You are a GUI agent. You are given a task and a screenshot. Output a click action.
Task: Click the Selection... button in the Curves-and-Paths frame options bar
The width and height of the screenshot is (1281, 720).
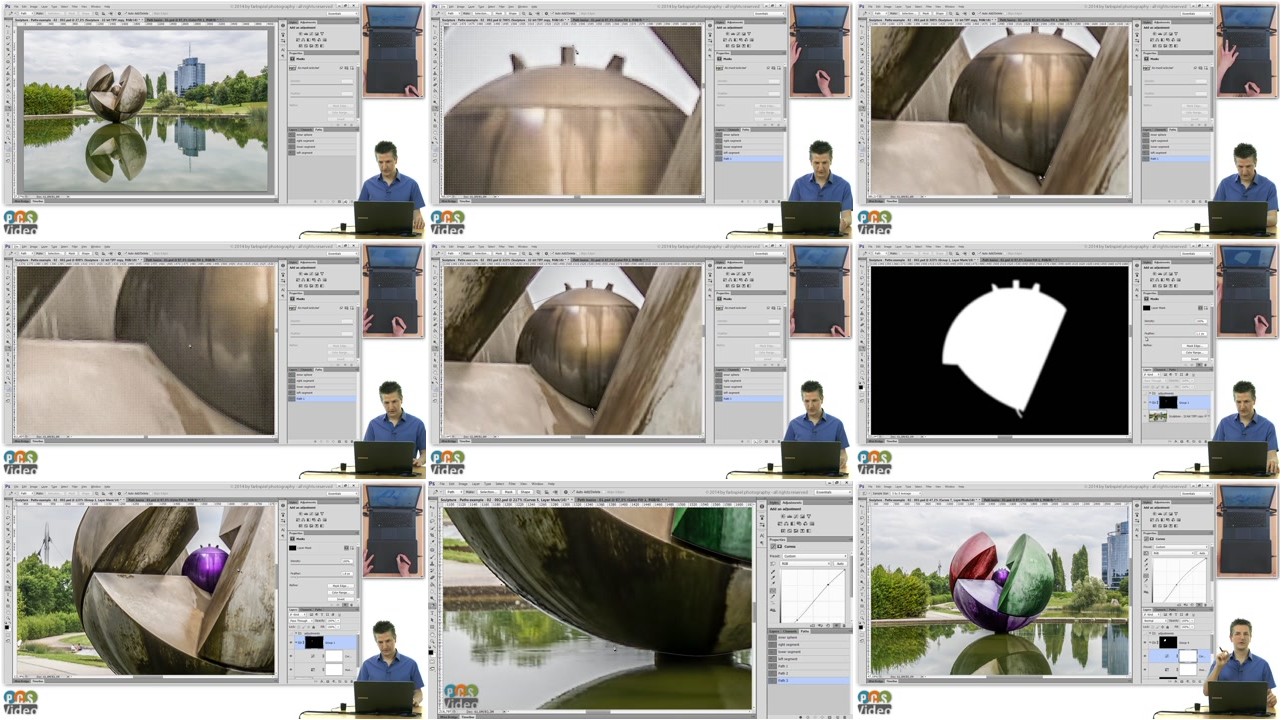(488, 492)
